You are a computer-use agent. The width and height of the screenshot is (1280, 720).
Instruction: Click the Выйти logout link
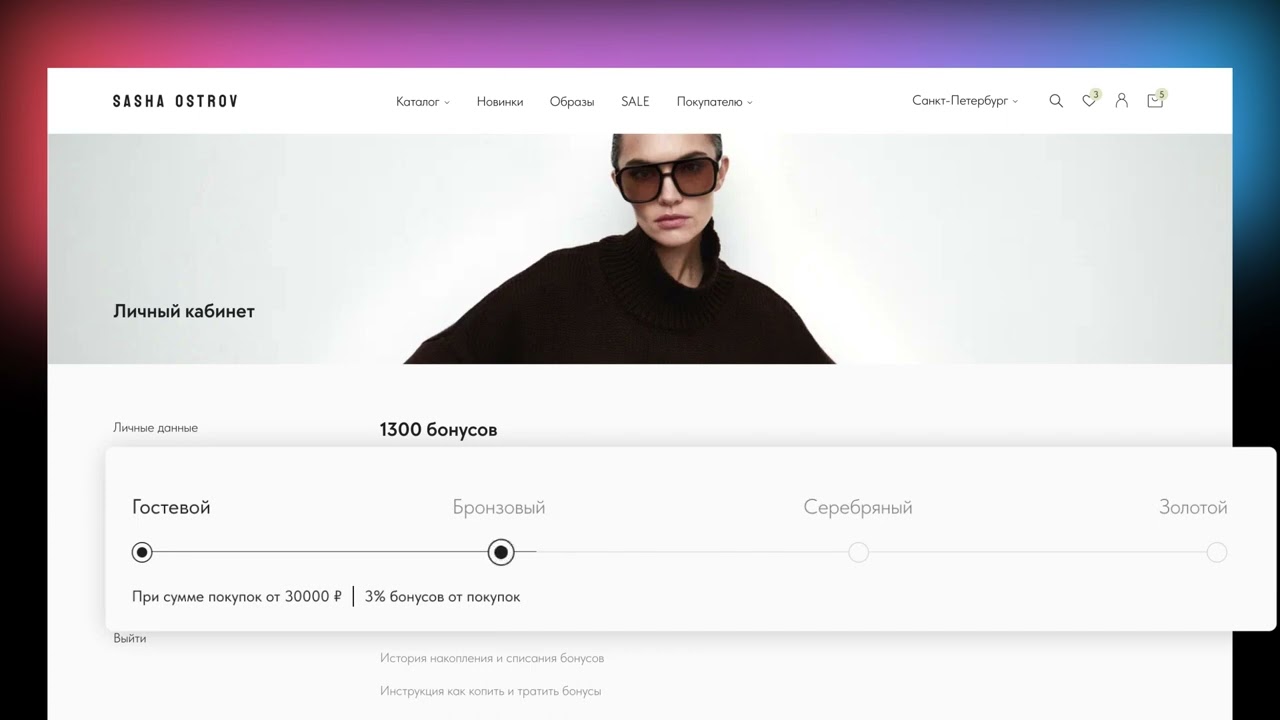pyautogui.click(x=130, y=638)
